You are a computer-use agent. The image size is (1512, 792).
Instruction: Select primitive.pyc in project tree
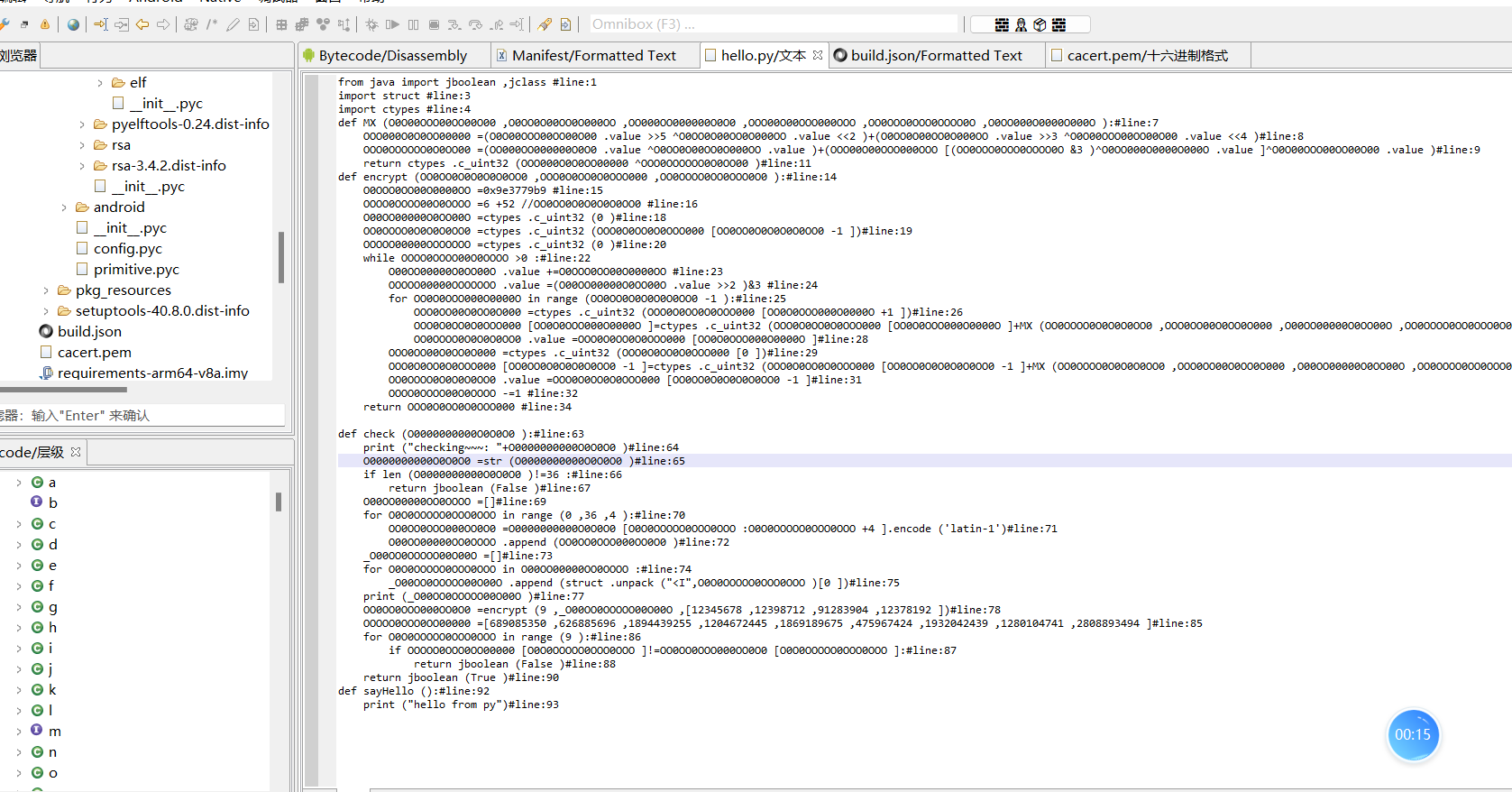[x=127, y=270]
